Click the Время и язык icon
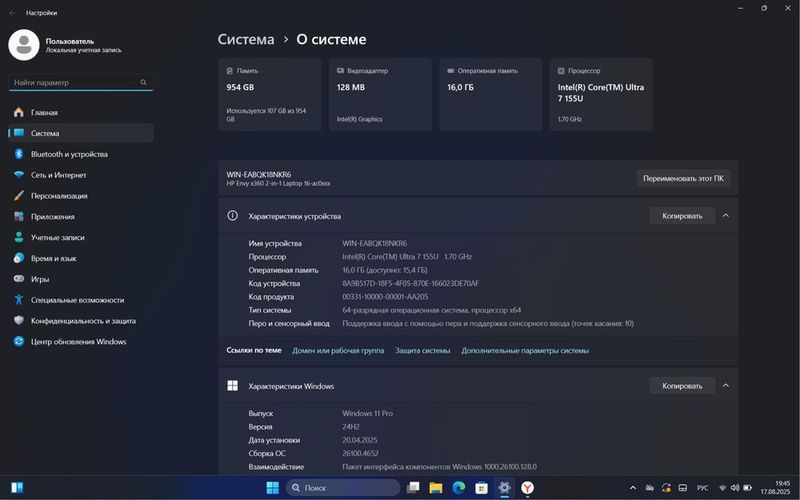The image size is (800, 500). coord(19,258)
